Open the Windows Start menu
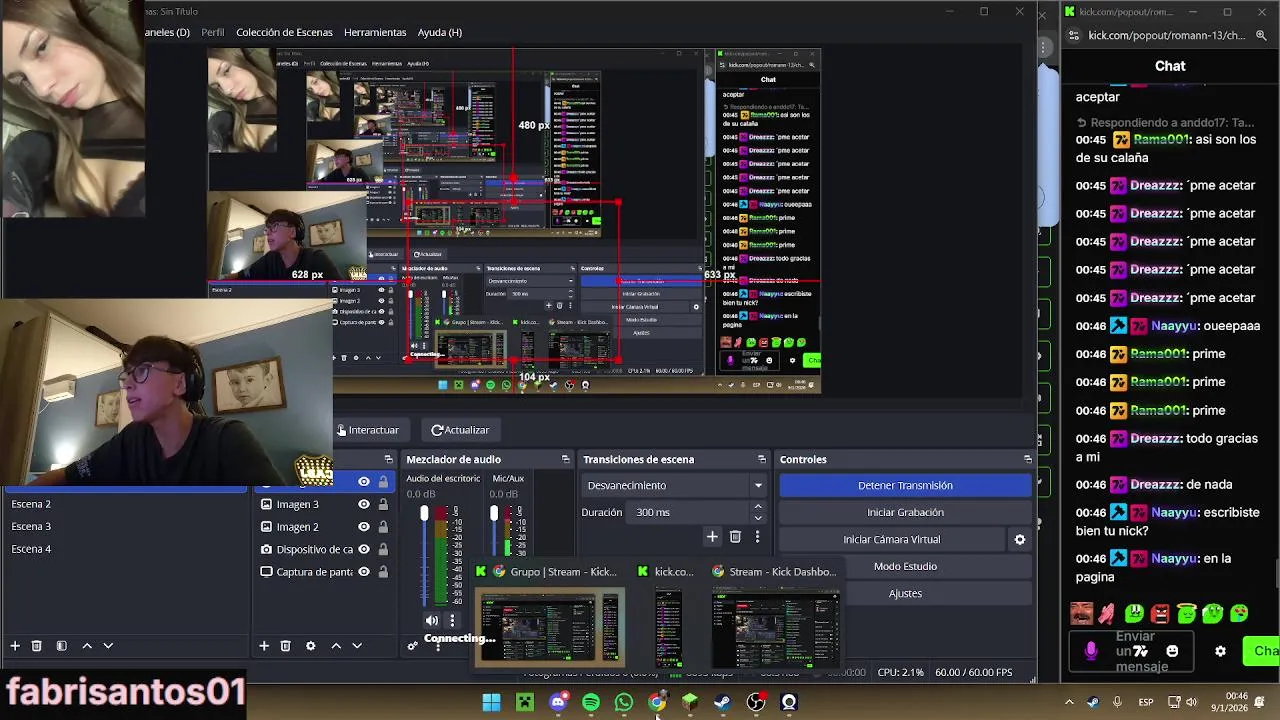The height and width of the screenshot is (720, 1280). coord(491,703)
